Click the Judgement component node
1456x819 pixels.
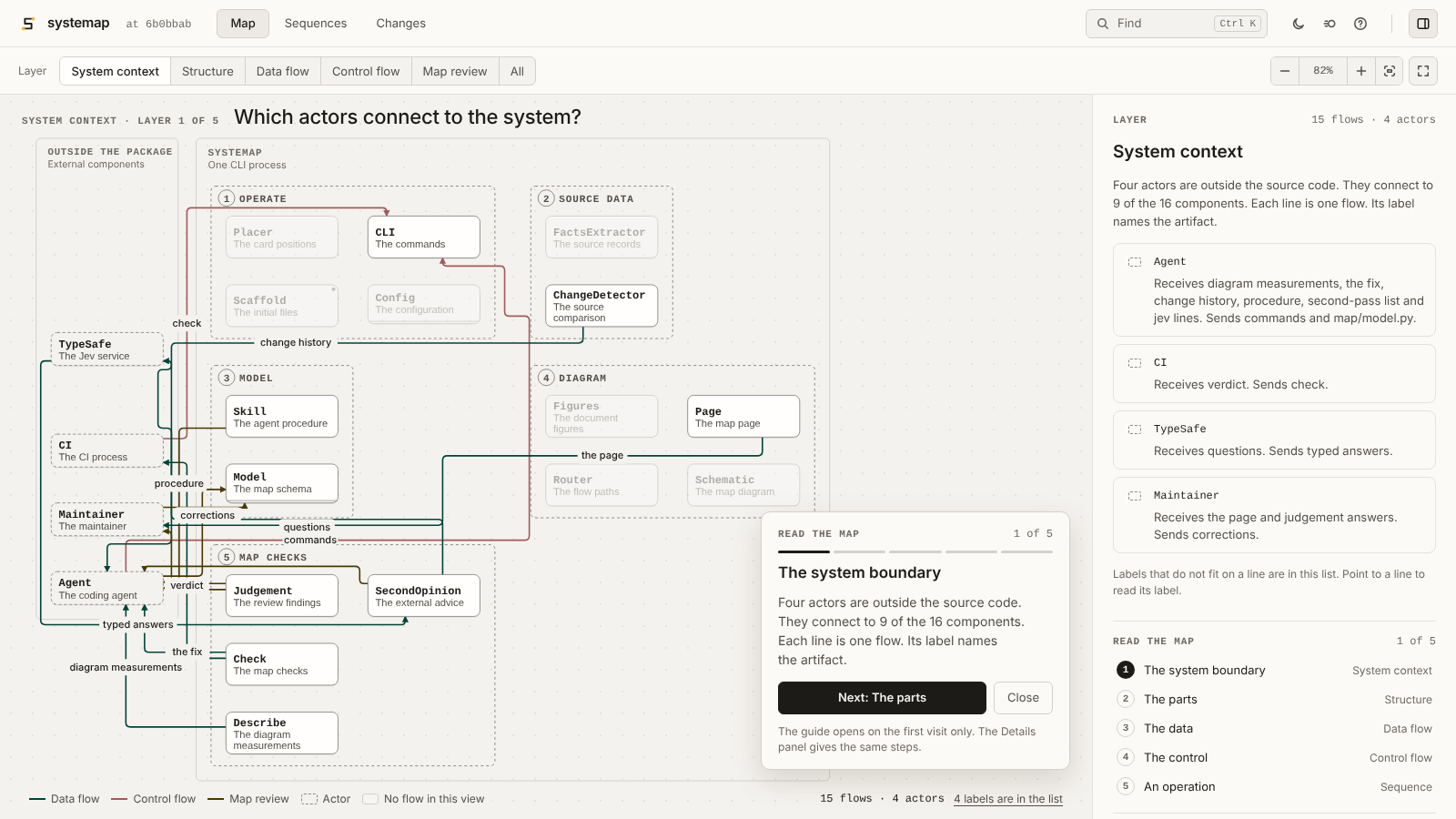click(282, 596)
